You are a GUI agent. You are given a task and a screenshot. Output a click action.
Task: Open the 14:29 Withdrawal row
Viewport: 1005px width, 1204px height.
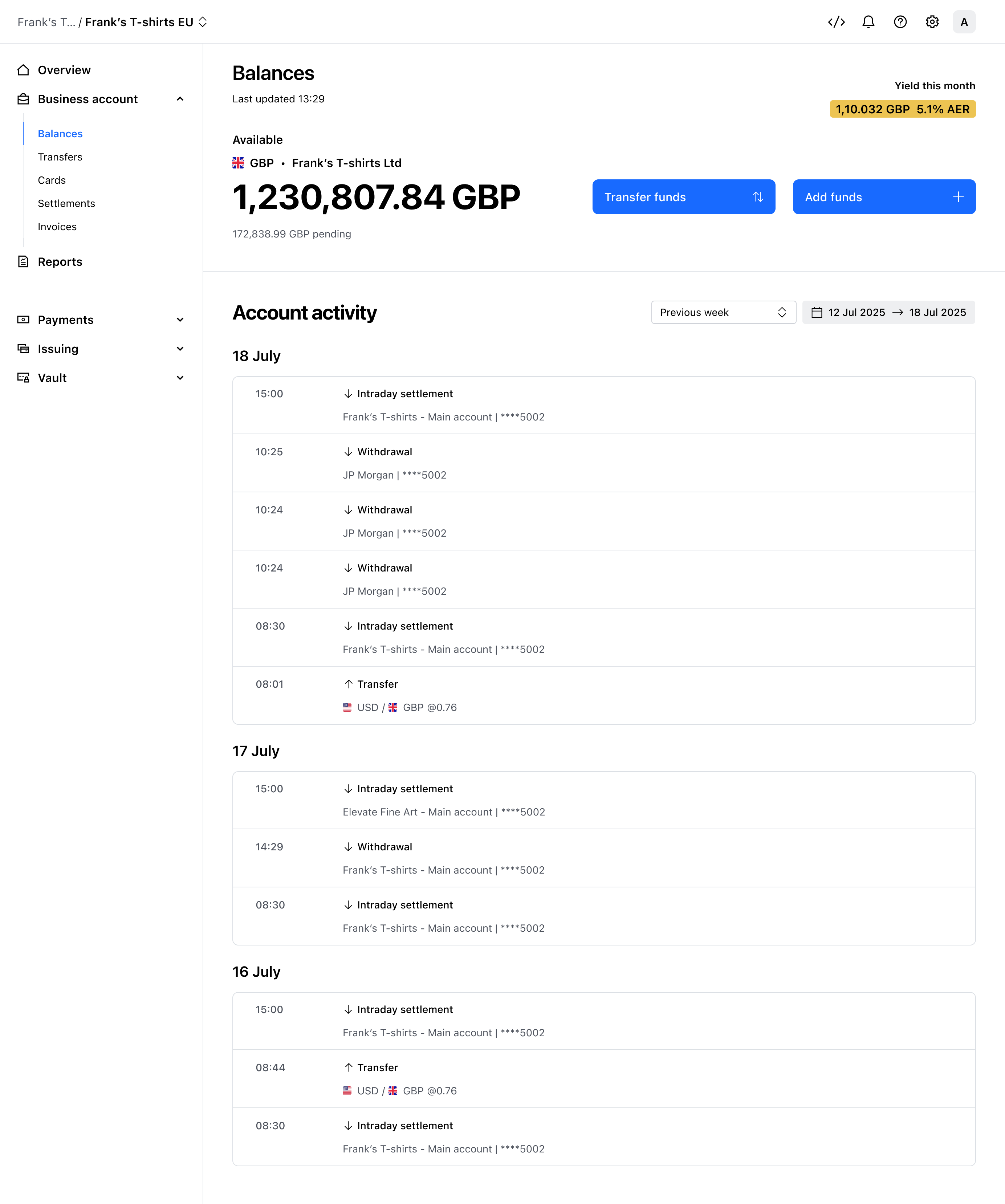pyautogui.click(x=604, y=858)
